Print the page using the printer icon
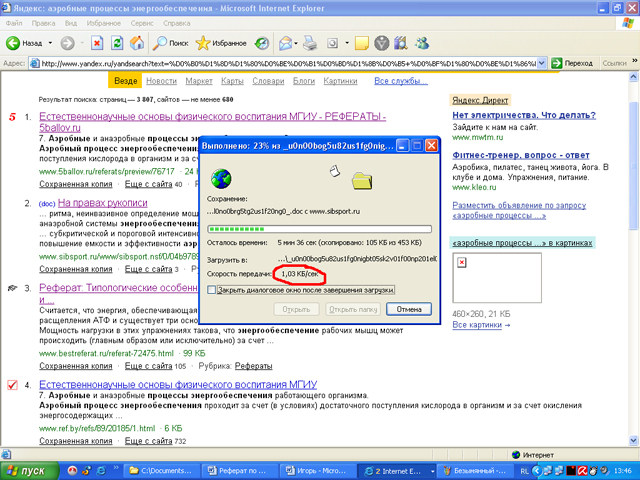The height and width of the screenshot is (480, 640). (310, 43)
